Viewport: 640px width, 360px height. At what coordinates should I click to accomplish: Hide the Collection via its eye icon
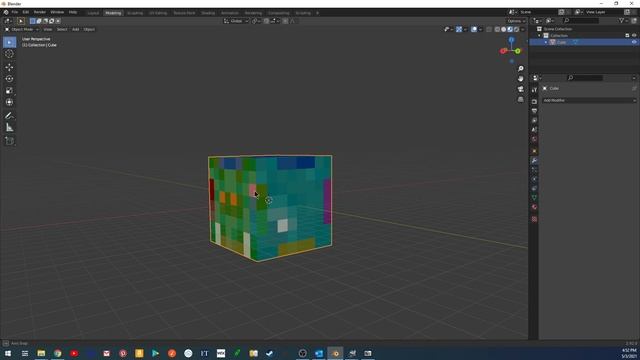click(634, 36)
